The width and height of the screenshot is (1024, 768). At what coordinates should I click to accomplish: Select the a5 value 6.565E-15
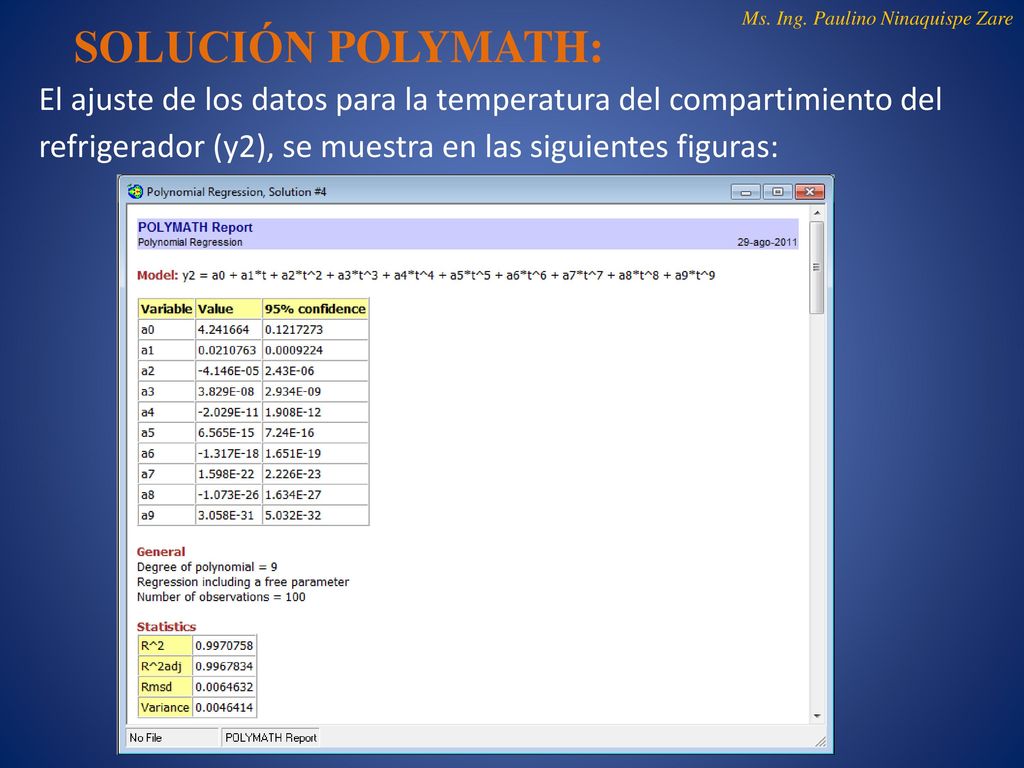pyautogui.click(x=229, y=433)
